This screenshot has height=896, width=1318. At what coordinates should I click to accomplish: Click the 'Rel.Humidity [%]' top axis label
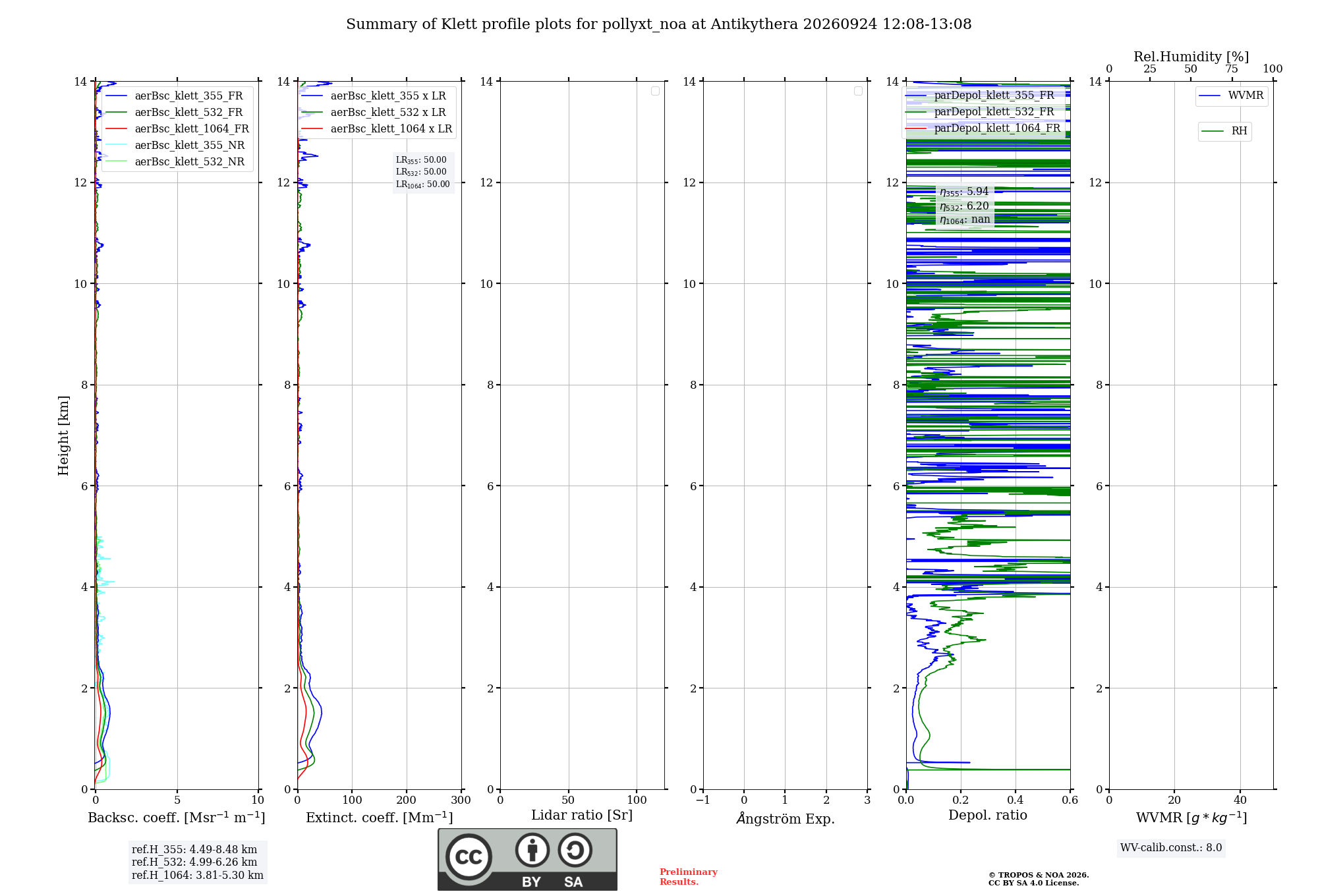1191,57
